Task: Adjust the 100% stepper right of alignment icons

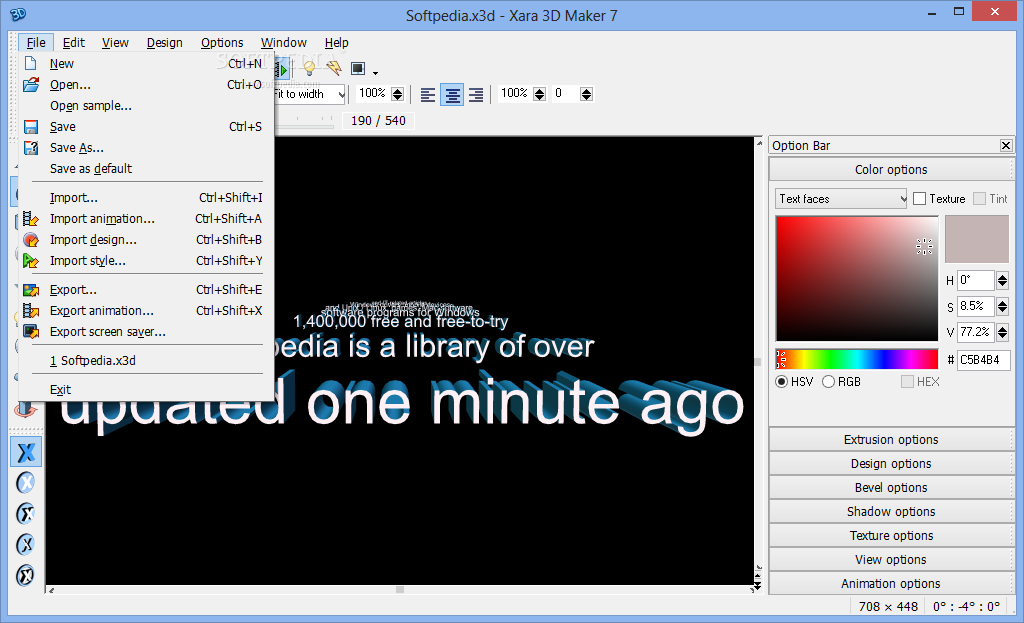Action: [x=539, y=94]
